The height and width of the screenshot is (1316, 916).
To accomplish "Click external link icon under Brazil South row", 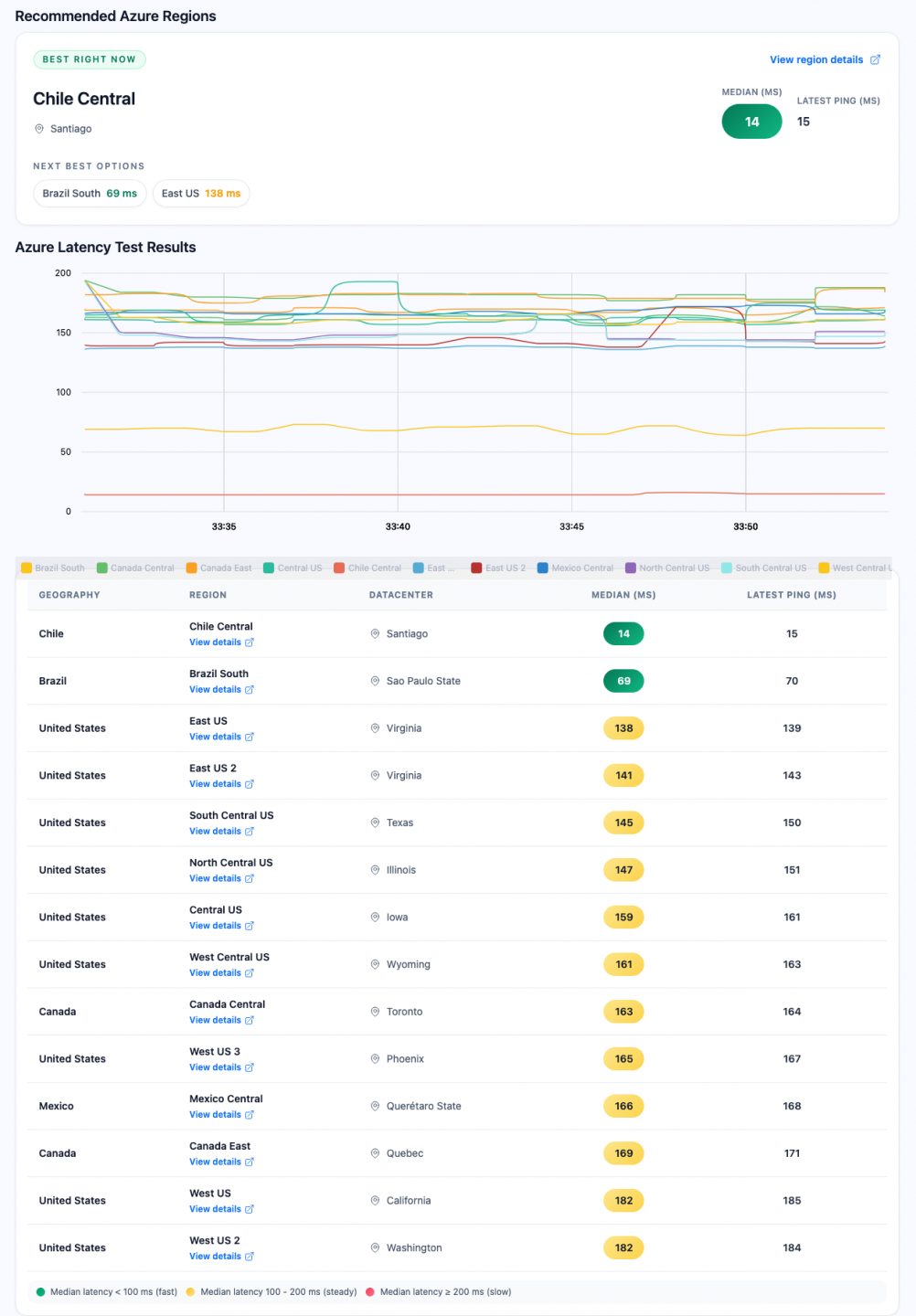I will coord(250,690).
